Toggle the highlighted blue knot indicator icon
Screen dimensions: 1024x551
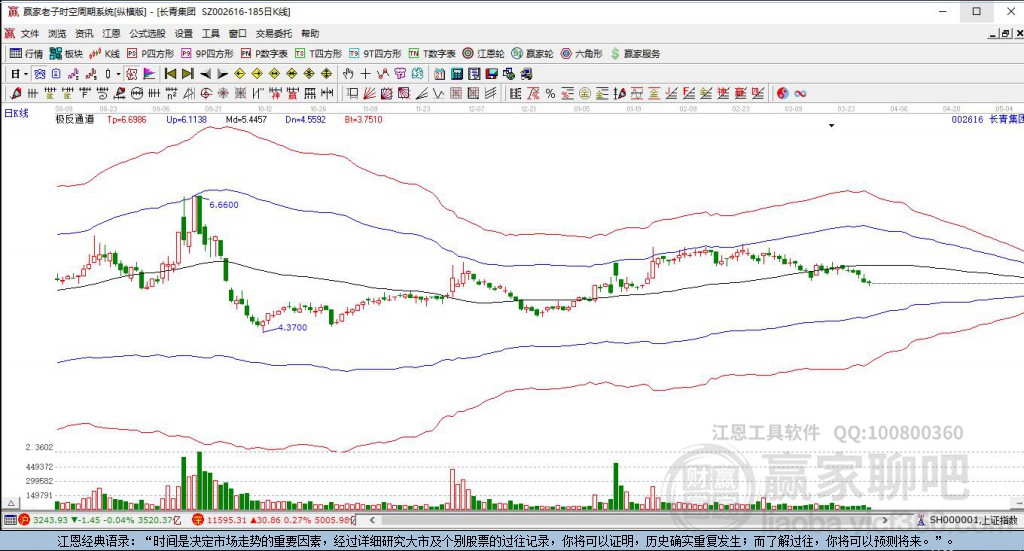coord(39,74)
